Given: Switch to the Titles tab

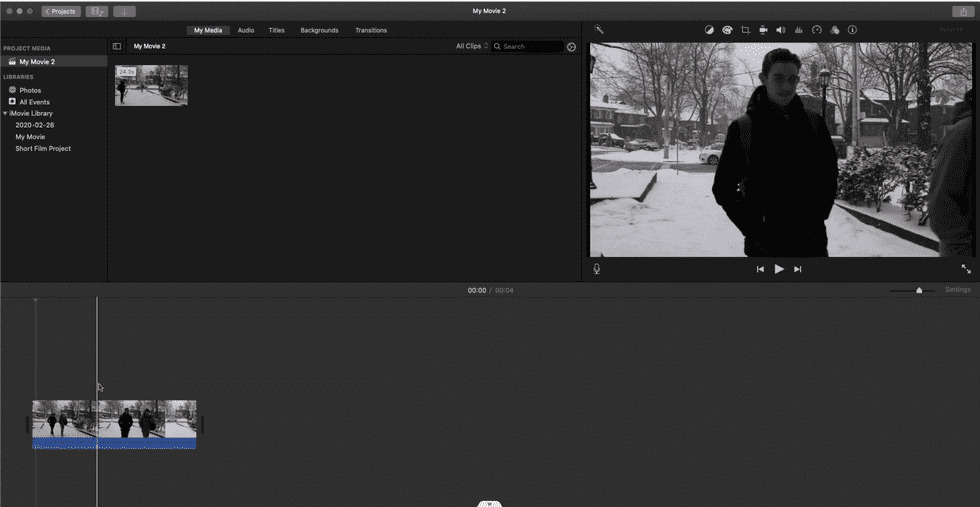Looking at the screenshot, I should [277, 30].
